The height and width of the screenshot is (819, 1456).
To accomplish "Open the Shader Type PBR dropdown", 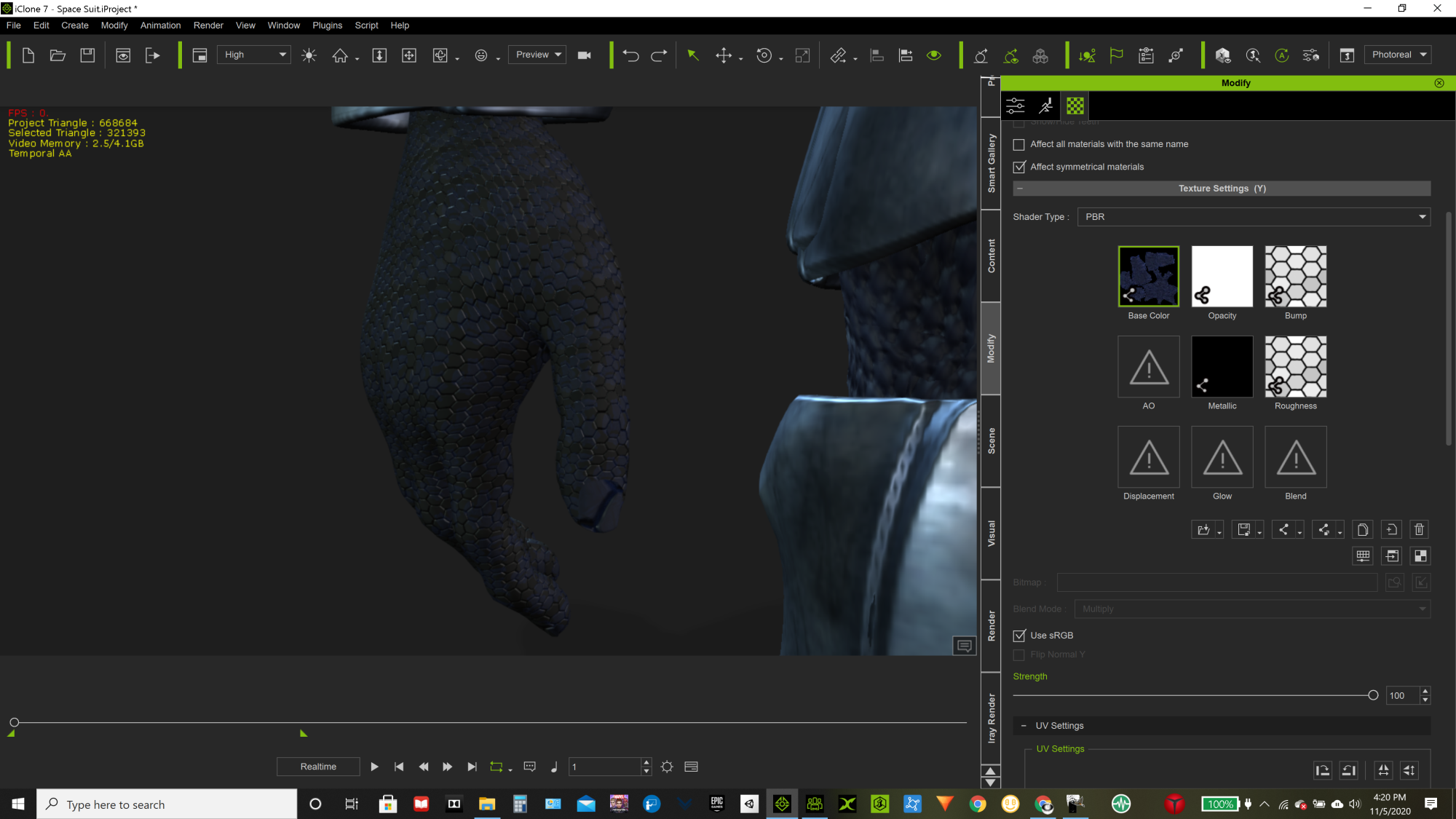I will [x=1254, y=217].
